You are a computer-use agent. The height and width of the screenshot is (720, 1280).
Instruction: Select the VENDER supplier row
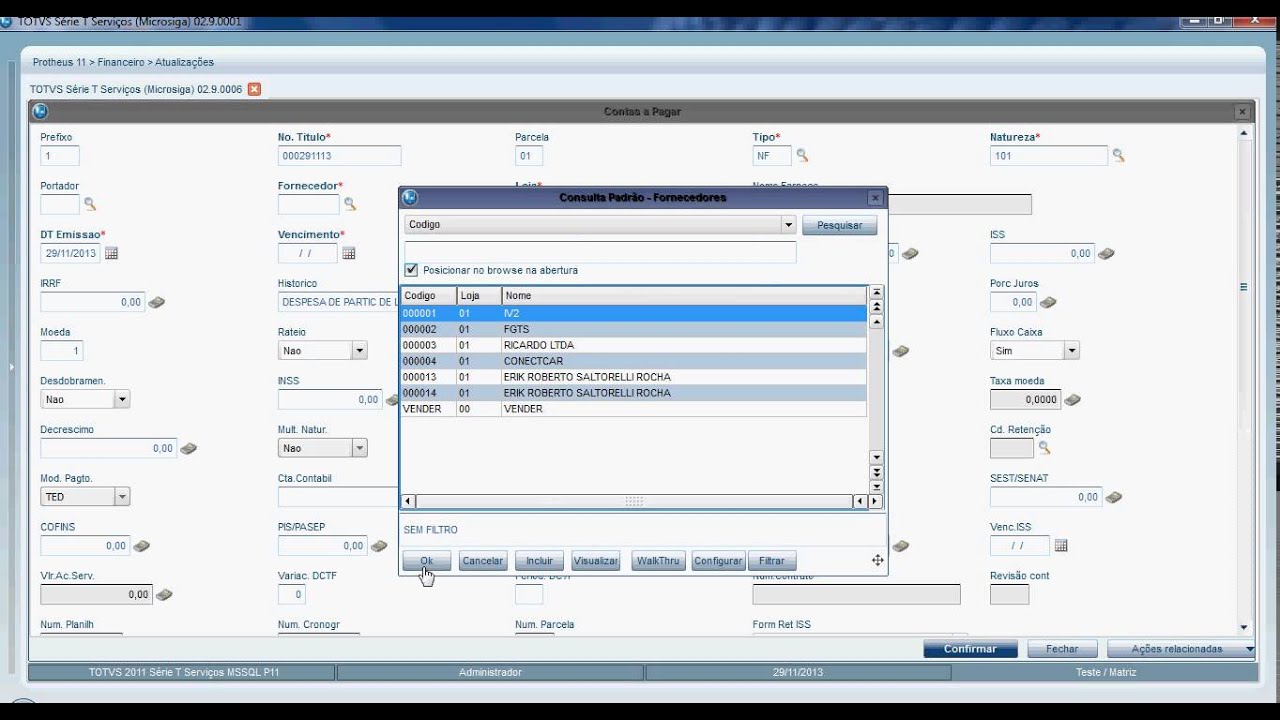(634, 409)
